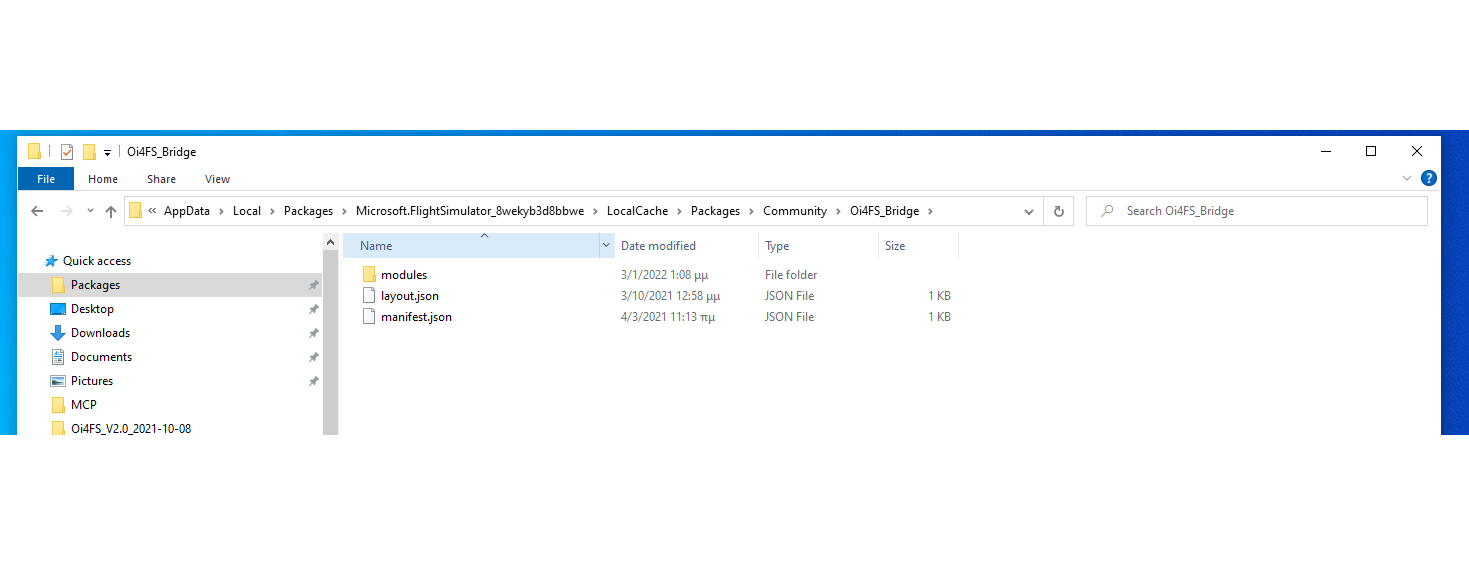
Task: Sort by the Date modified column
Action: (x=658, y=246)
